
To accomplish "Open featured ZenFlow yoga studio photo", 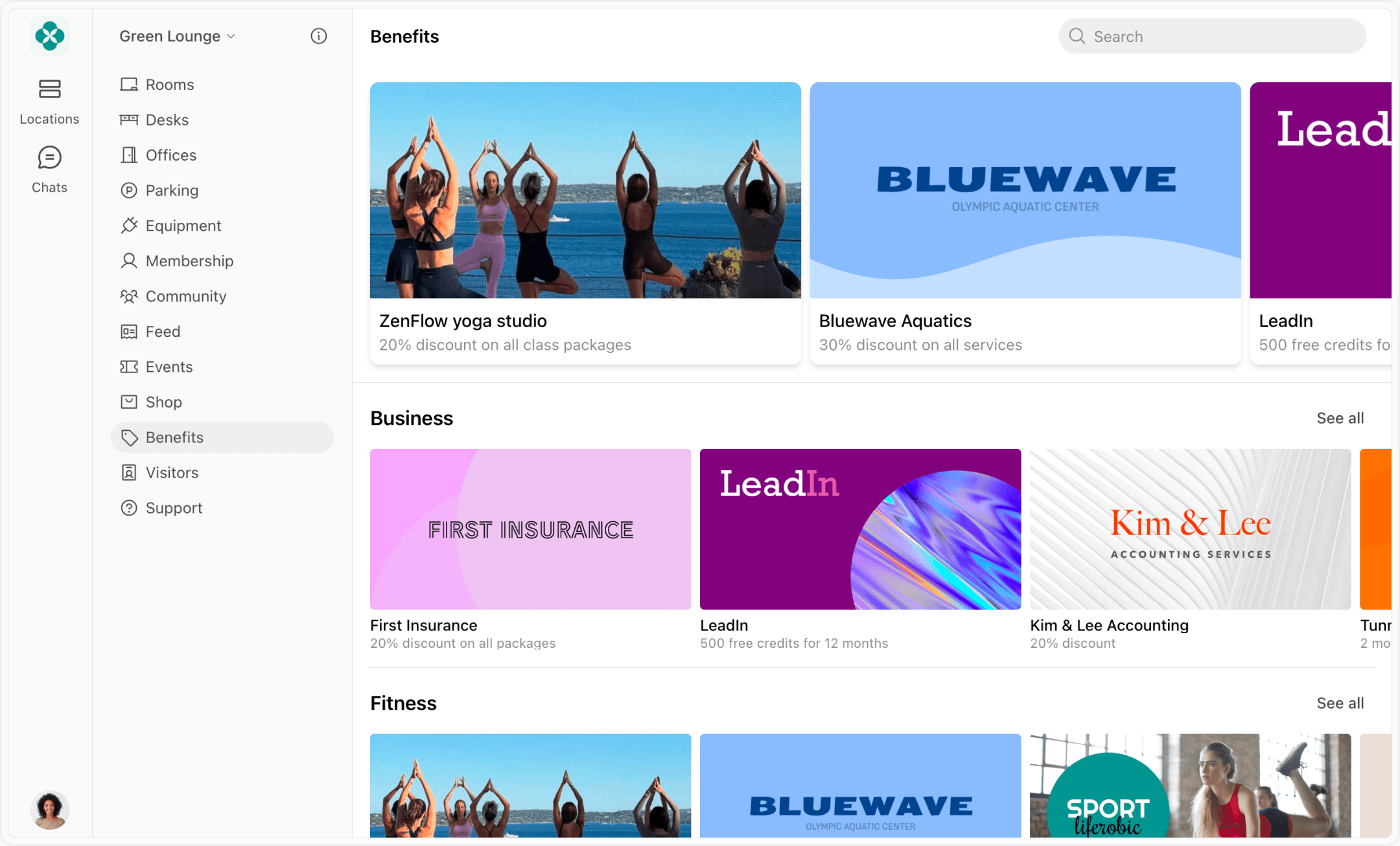I will click(x=585, y=190).
